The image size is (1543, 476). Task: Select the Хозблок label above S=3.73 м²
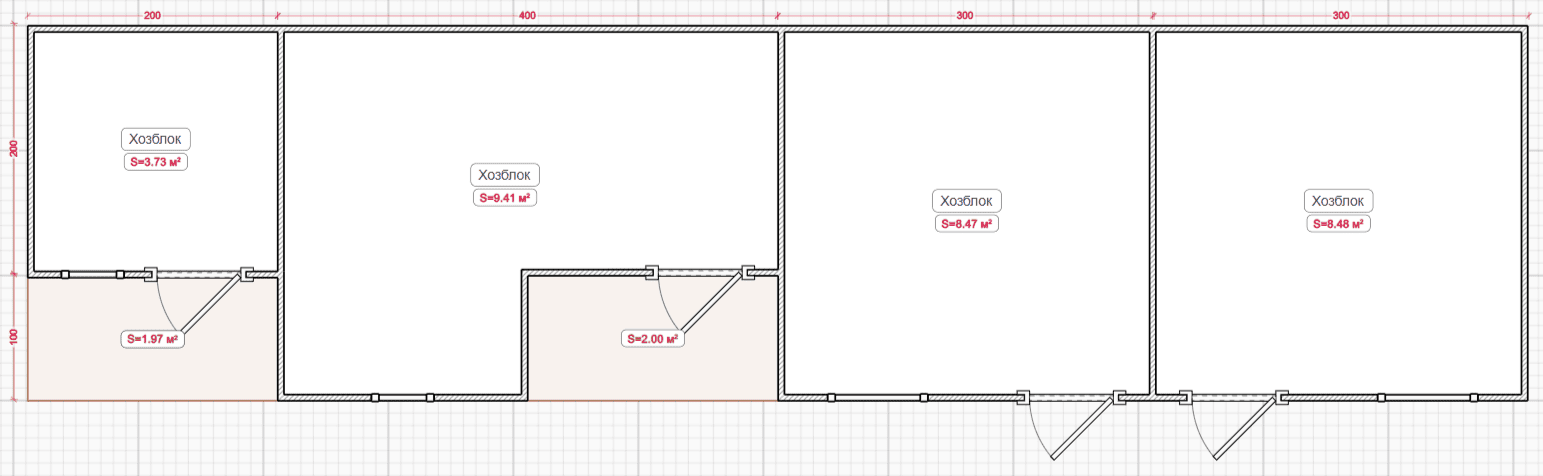(156, 140)
